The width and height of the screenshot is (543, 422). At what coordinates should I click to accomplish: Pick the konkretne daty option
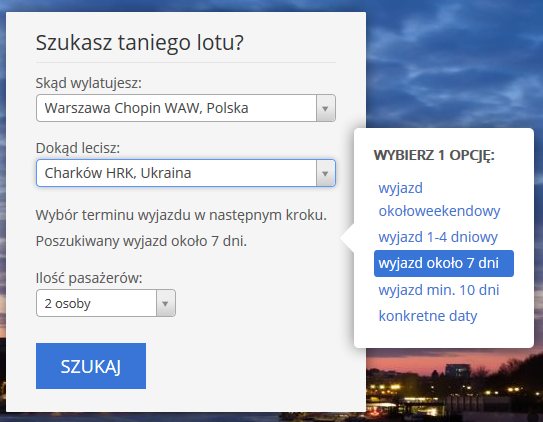(x=428, y=316)
